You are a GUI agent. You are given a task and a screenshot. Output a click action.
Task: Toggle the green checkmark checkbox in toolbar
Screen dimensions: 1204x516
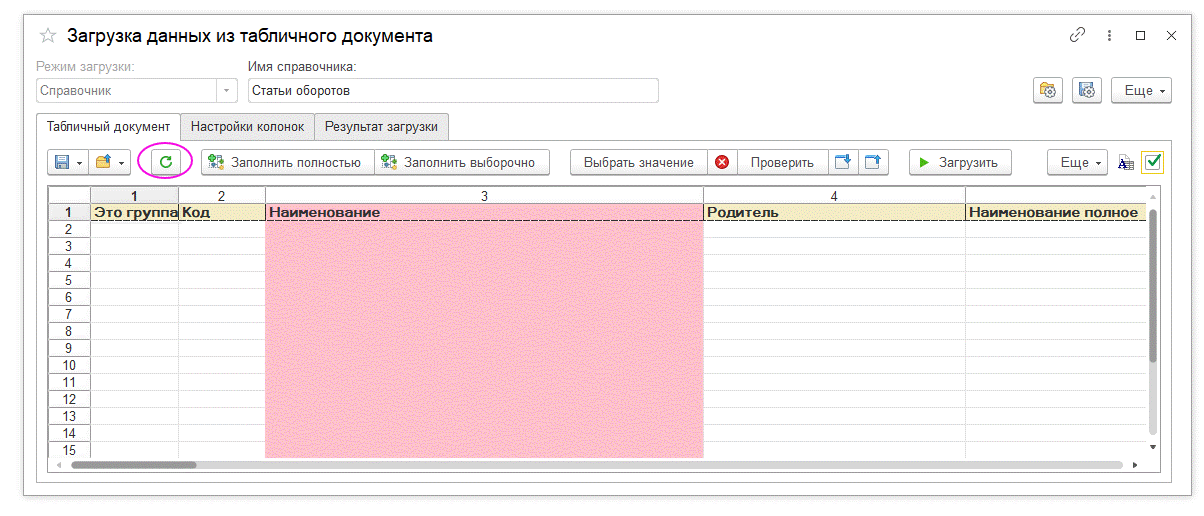(x=1152, y=162)
